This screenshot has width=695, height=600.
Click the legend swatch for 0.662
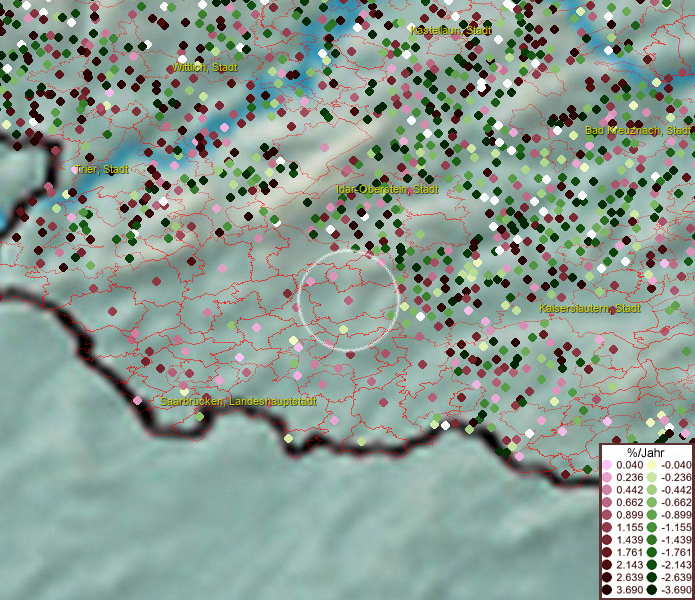tap(607, 503)
